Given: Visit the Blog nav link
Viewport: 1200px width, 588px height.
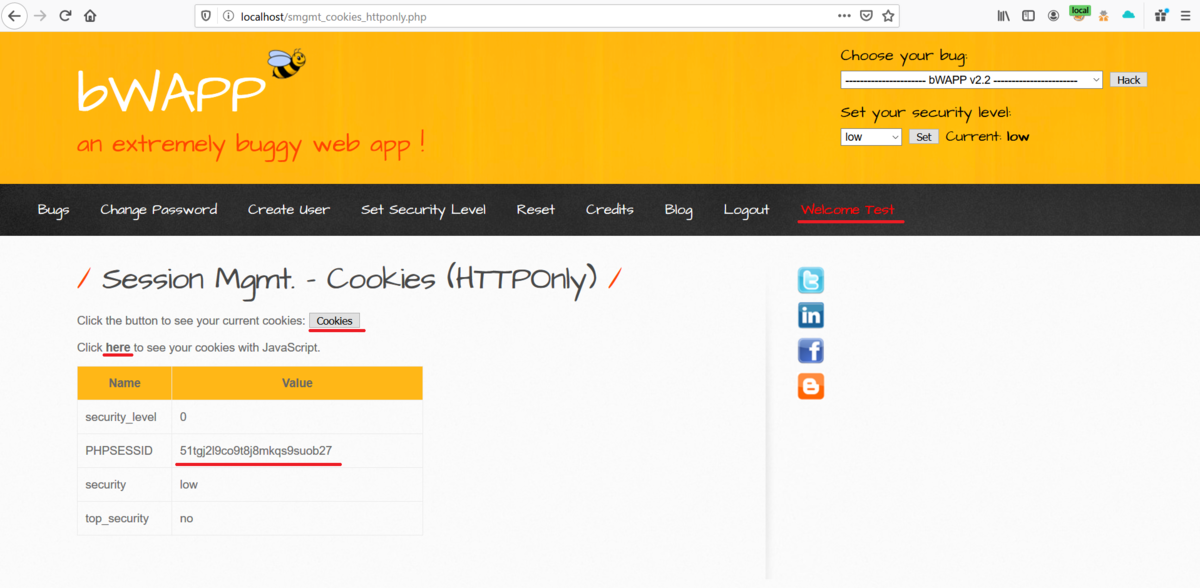Looking at the screenshot, I should pyautogui.click(x=678, y=210).
